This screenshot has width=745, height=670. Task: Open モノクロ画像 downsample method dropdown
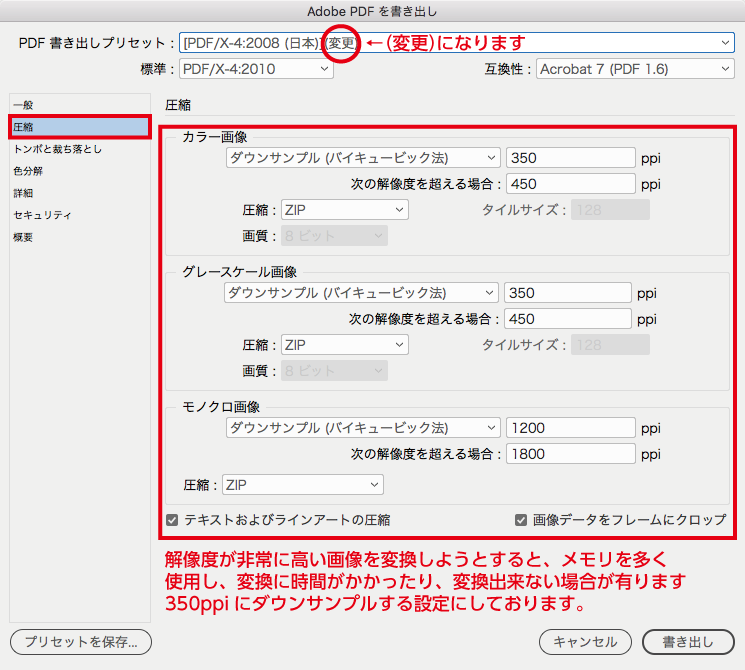click(363, 428)
